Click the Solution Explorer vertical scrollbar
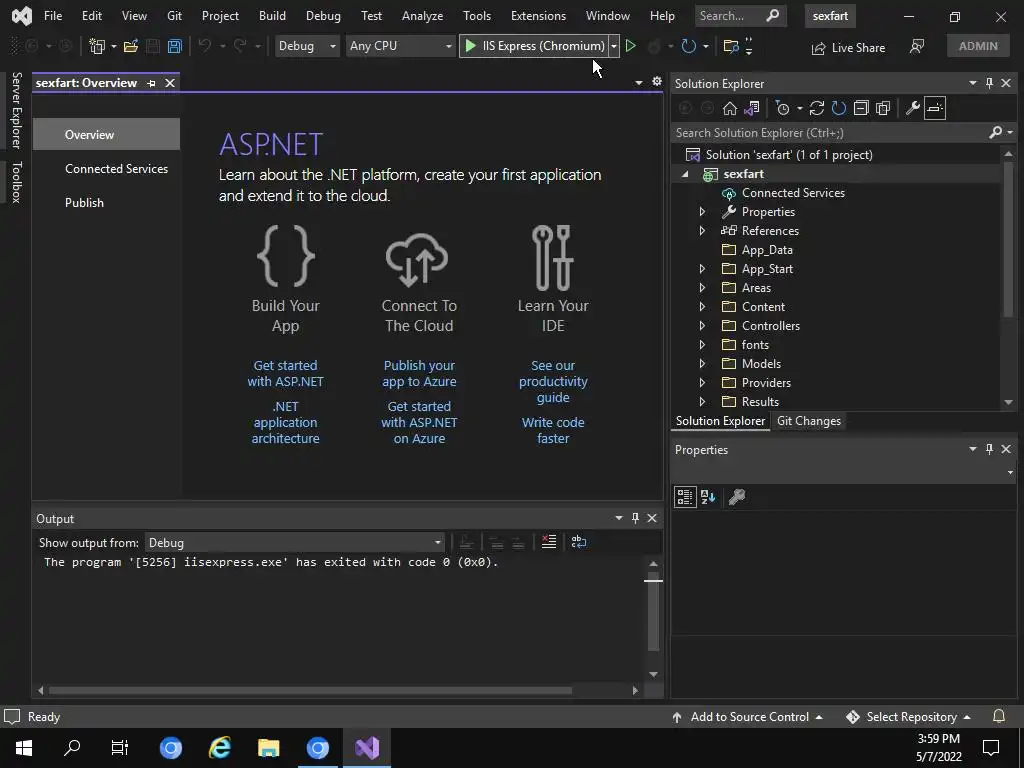This screenshot has width=1024, height=768. (x=1009, y=238)
